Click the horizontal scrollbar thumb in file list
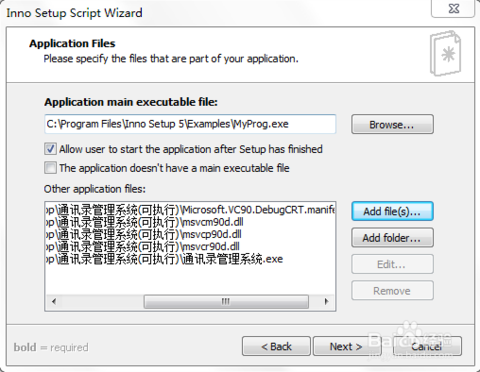The width and height of the screenshot is (480, 372). pyautogui.click(x=226, y=302)
